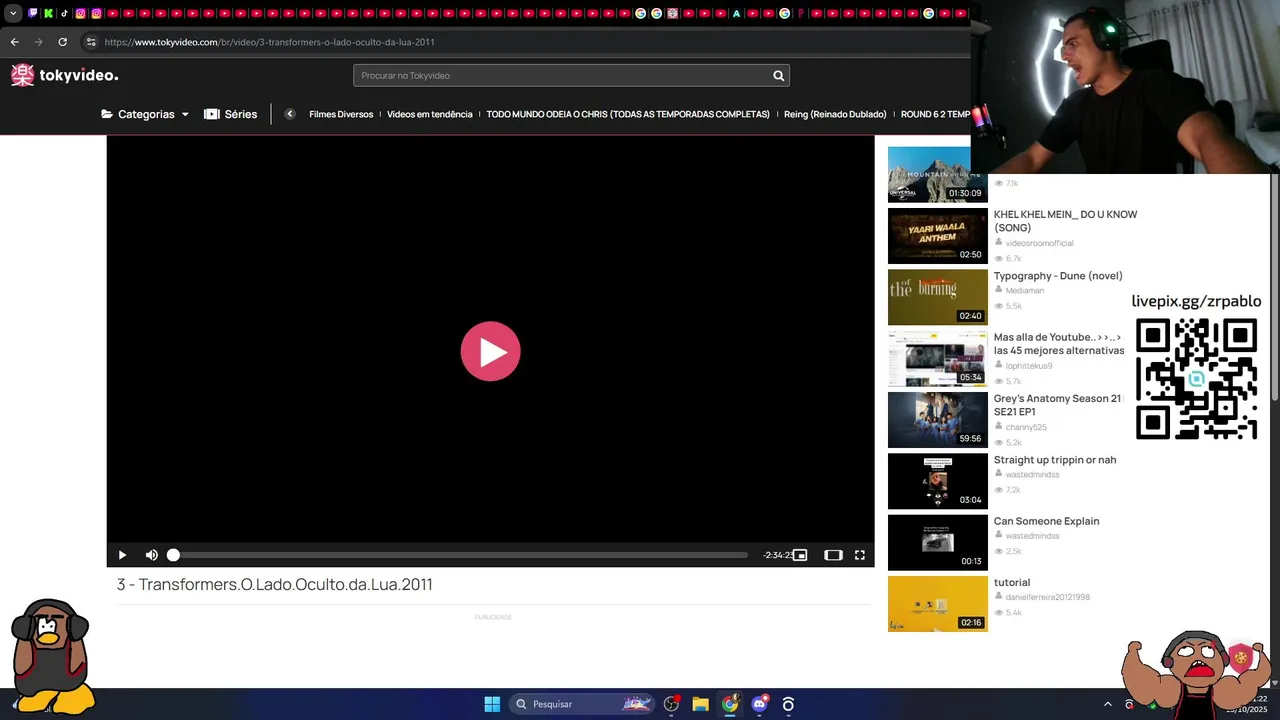Open the Séries section

(x=231, y=114)
